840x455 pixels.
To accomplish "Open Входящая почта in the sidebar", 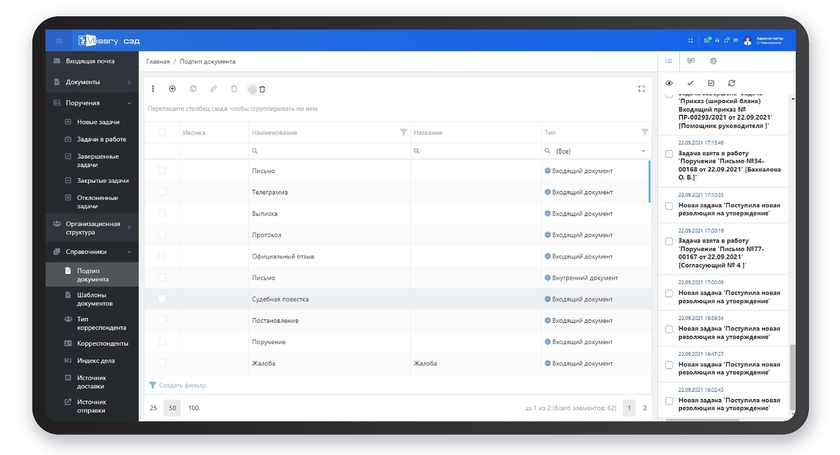I will click(90, 61).
